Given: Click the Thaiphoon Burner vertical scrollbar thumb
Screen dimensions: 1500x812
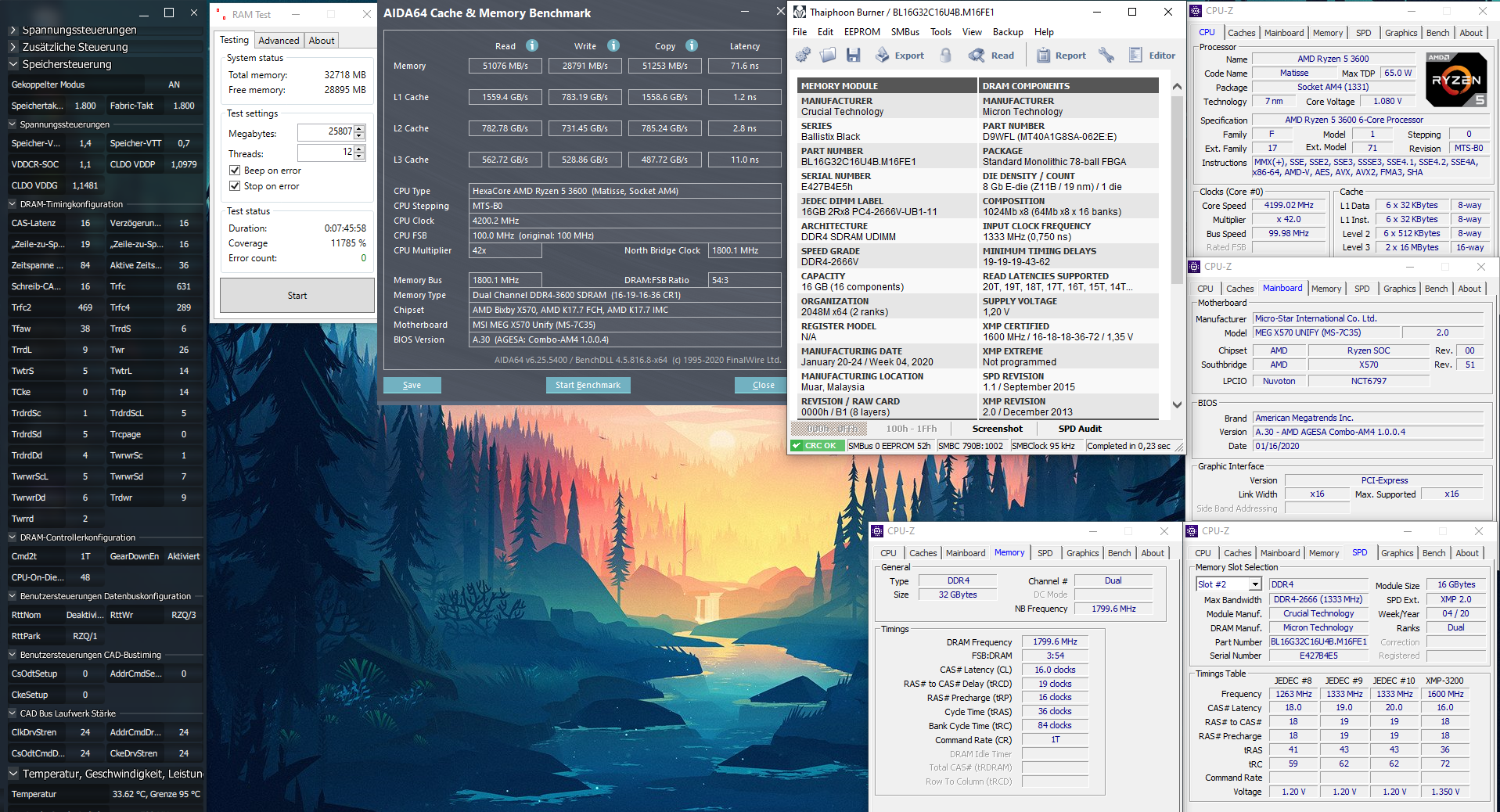Looking at the screenshot, I should pyautogui.click(x=1177, y=192).
